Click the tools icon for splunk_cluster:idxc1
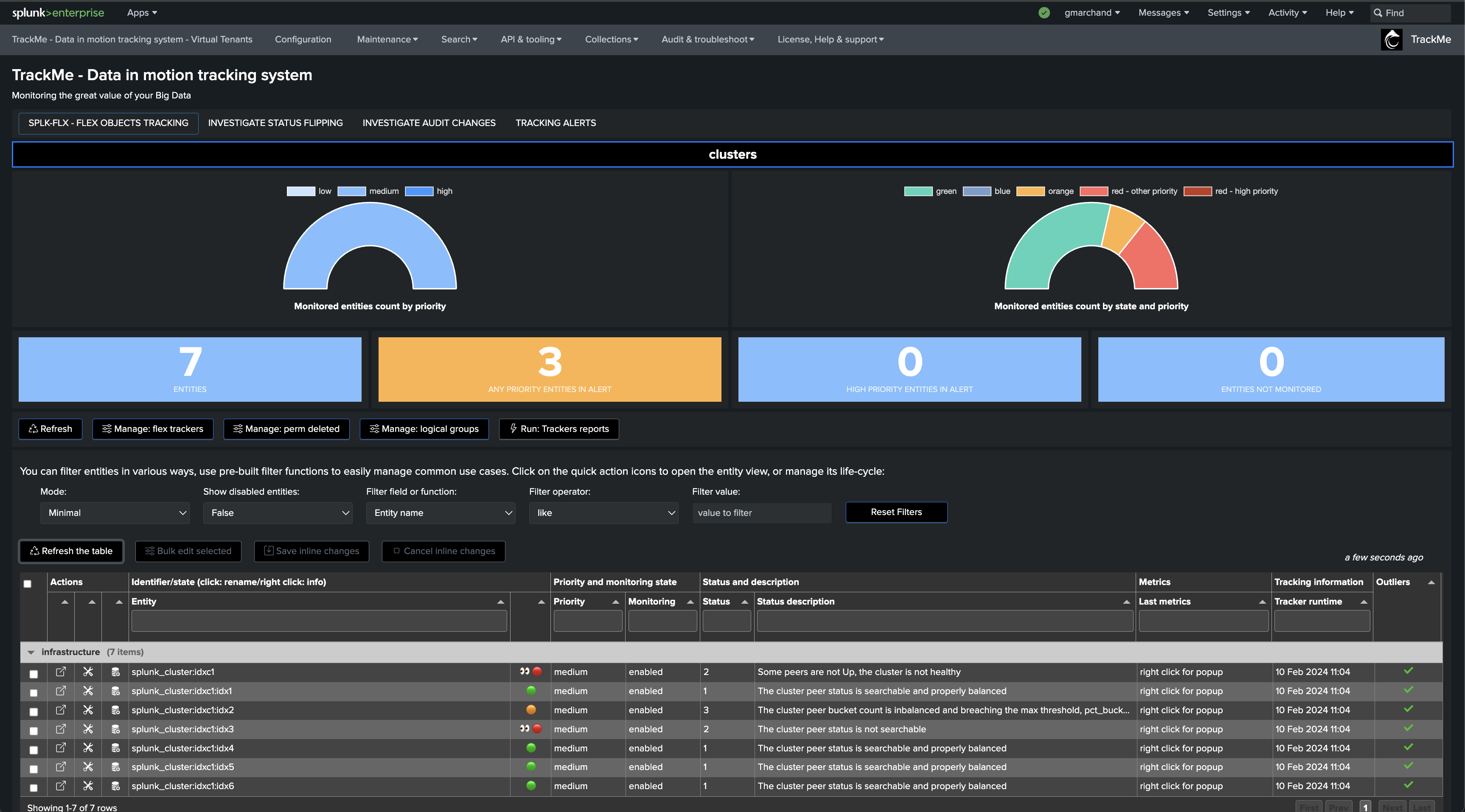Image resolution: width=1465 pixels, height=812 pixels. 88,672
